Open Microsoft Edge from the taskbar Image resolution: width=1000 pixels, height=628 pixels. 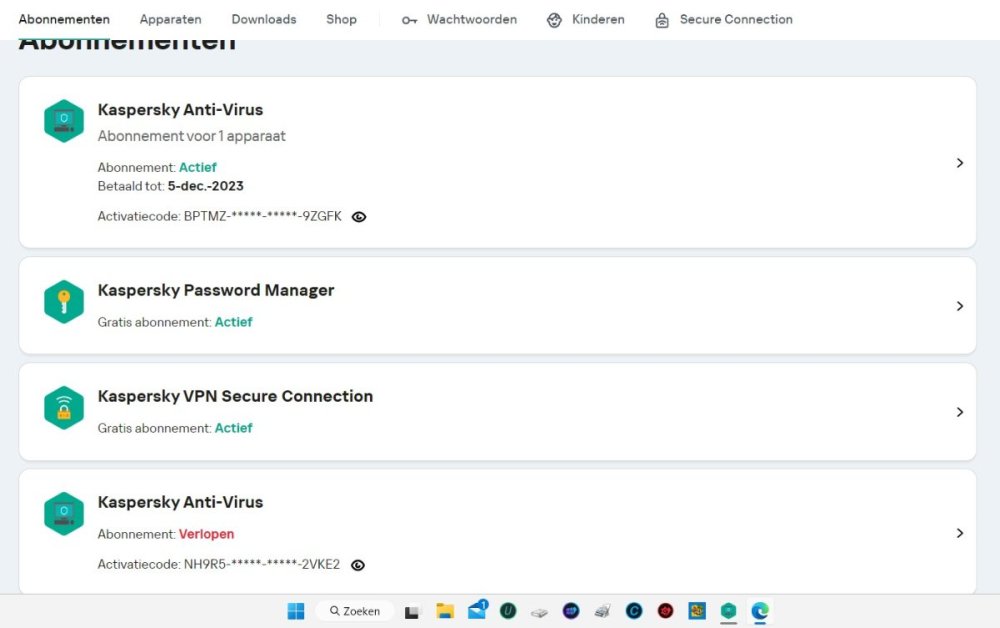click(760, 611)
